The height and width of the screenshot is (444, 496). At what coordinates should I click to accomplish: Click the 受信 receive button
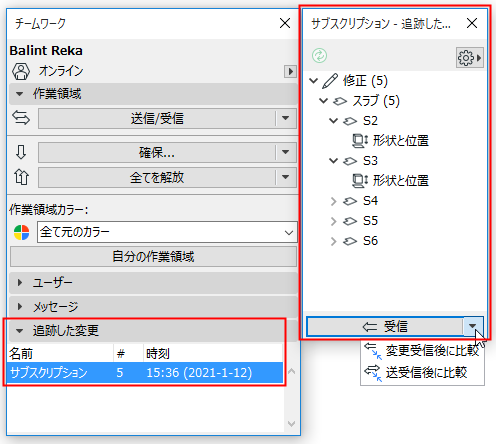pos(385,326)
